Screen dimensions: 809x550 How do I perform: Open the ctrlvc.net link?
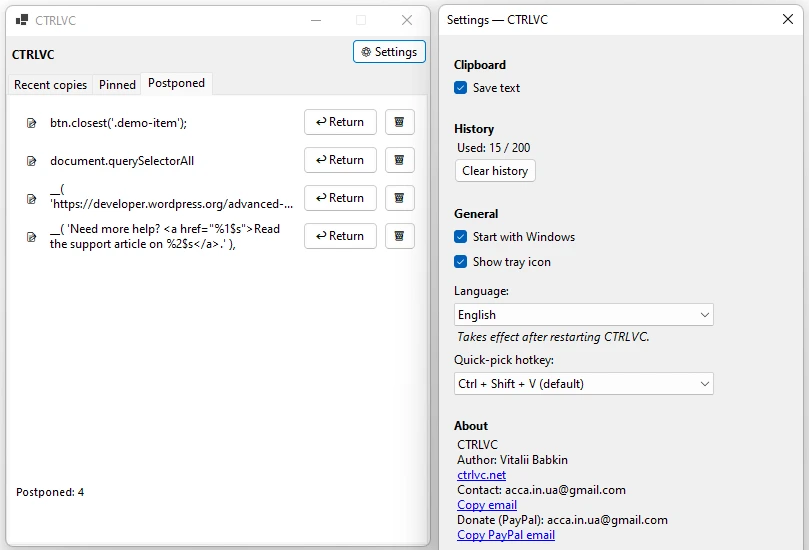point(481,475)
